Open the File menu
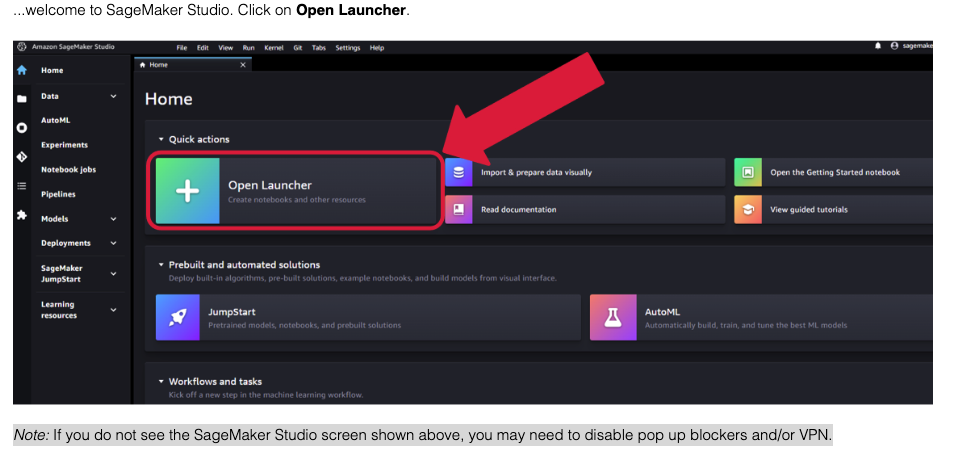Image resolution: width=958 pixels, height=454 pixels. point(181,48)
